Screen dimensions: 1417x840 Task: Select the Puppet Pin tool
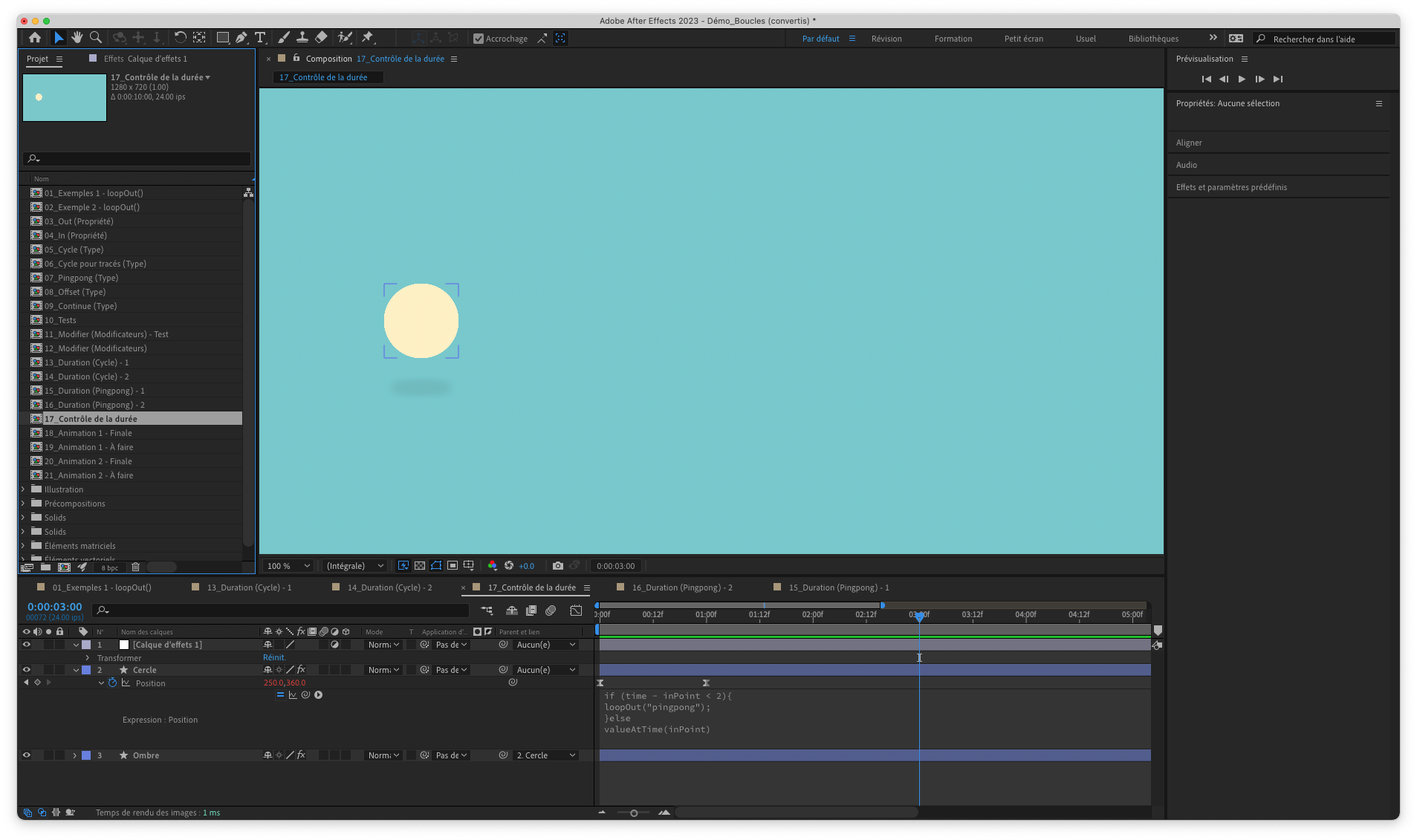[x=367, y=37]
